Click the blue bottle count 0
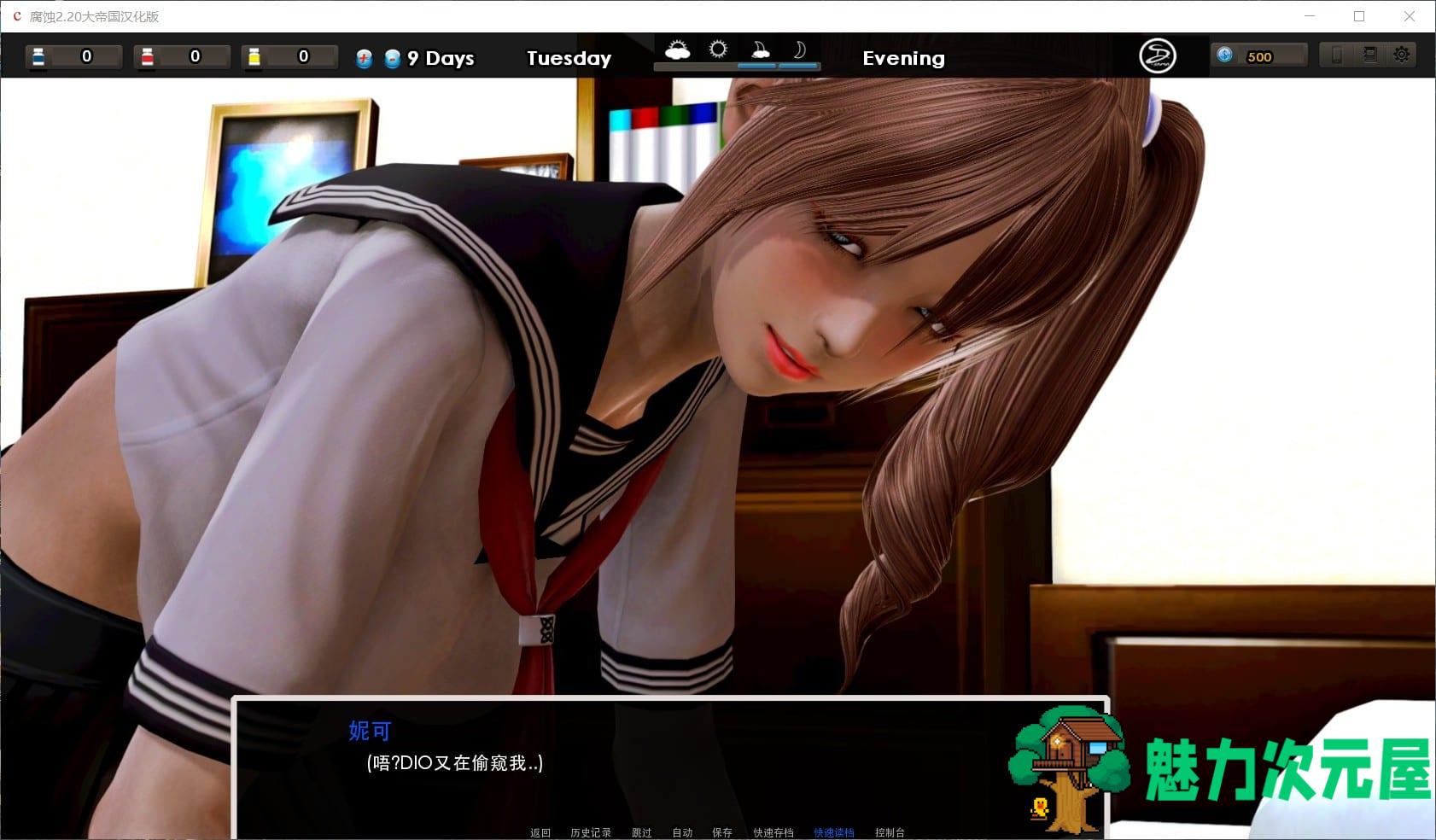The image size is (1436, 840). 86,56
